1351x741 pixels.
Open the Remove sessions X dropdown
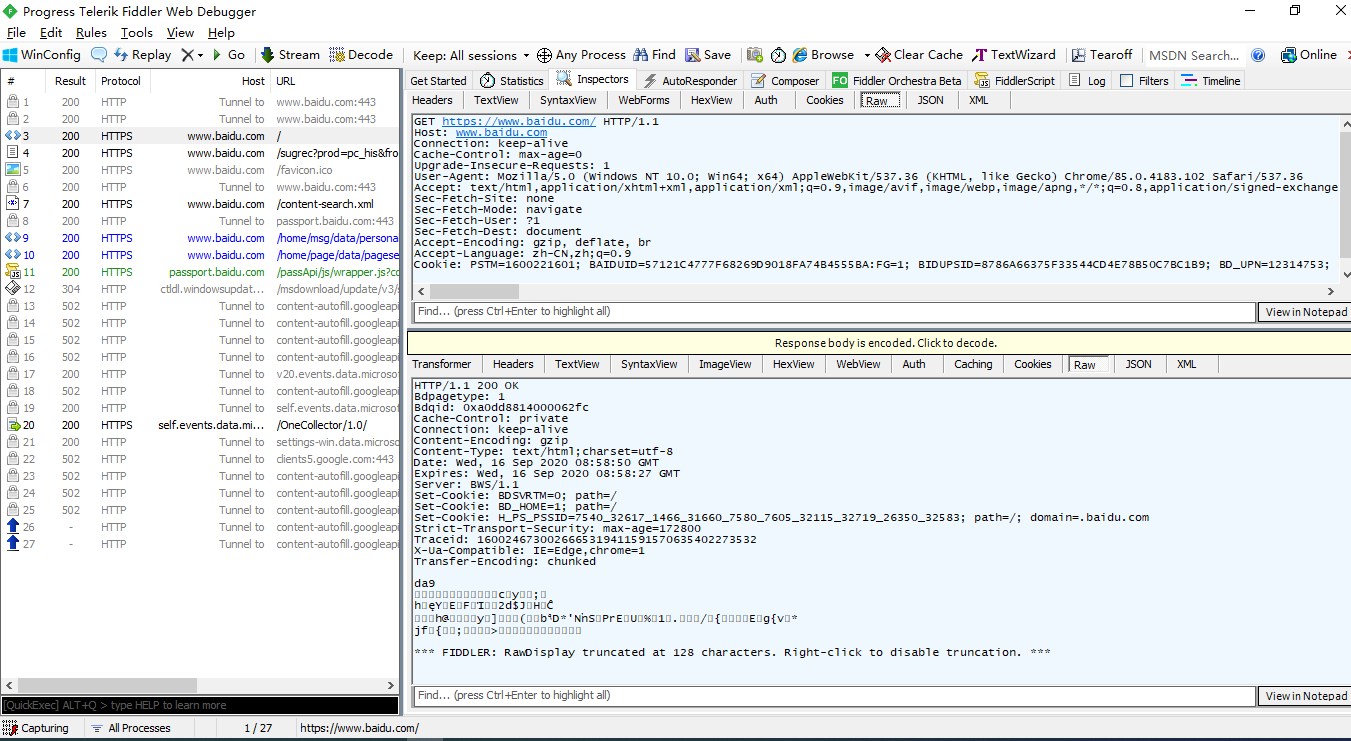pyautogui.click(x=192, y=55)
